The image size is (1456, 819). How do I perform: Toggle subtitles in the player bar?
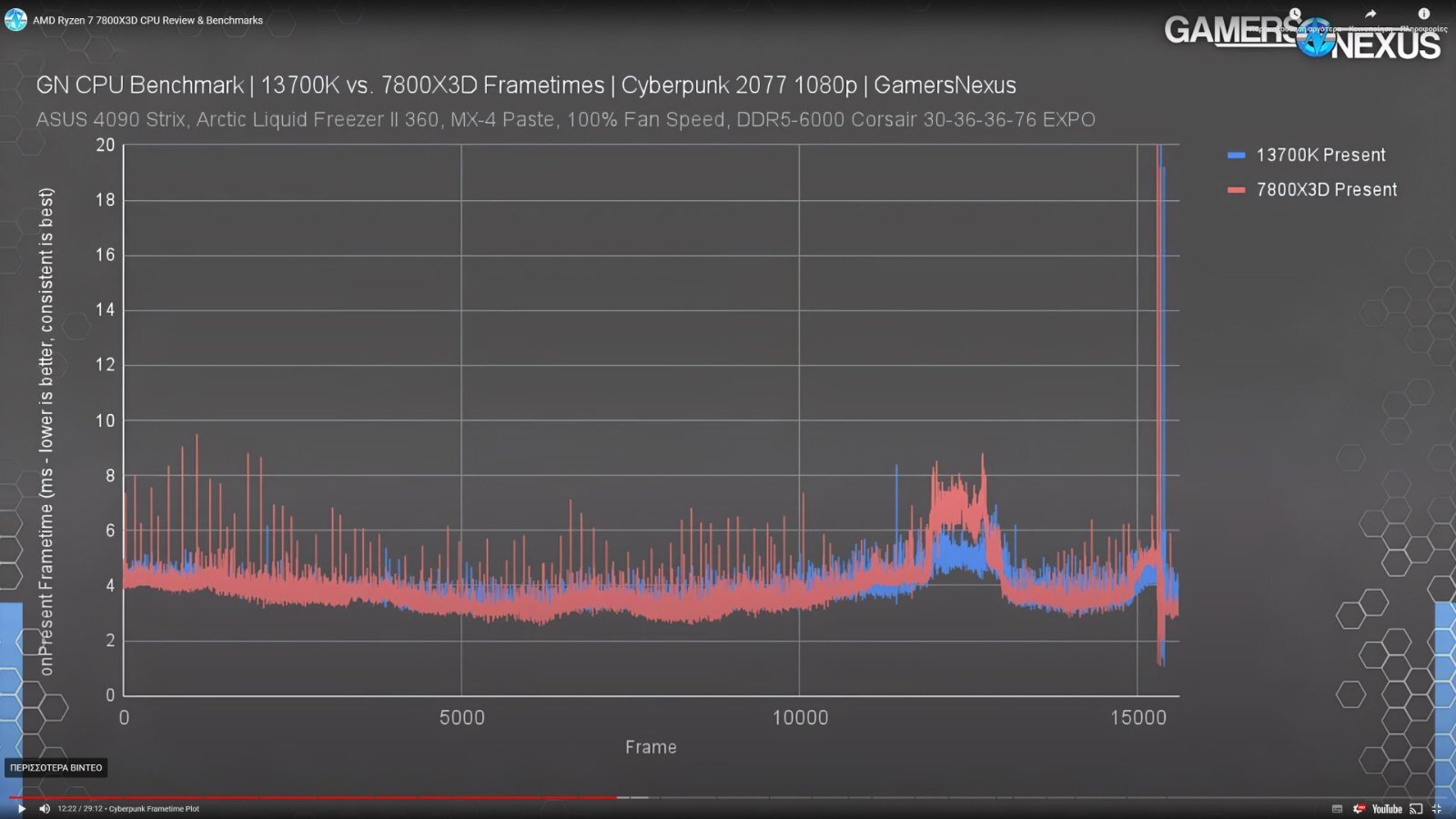(1337, 809)
